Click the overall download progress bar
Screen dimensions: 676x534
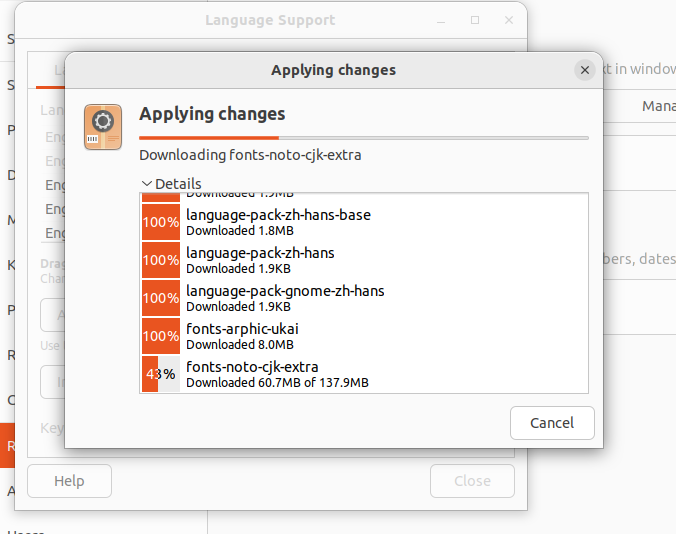point(363,137)
